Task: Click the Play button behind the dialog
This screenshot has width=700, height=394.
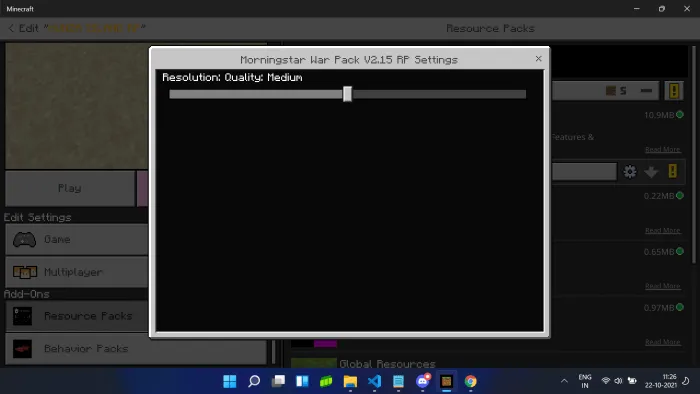Action: point(70,188)
